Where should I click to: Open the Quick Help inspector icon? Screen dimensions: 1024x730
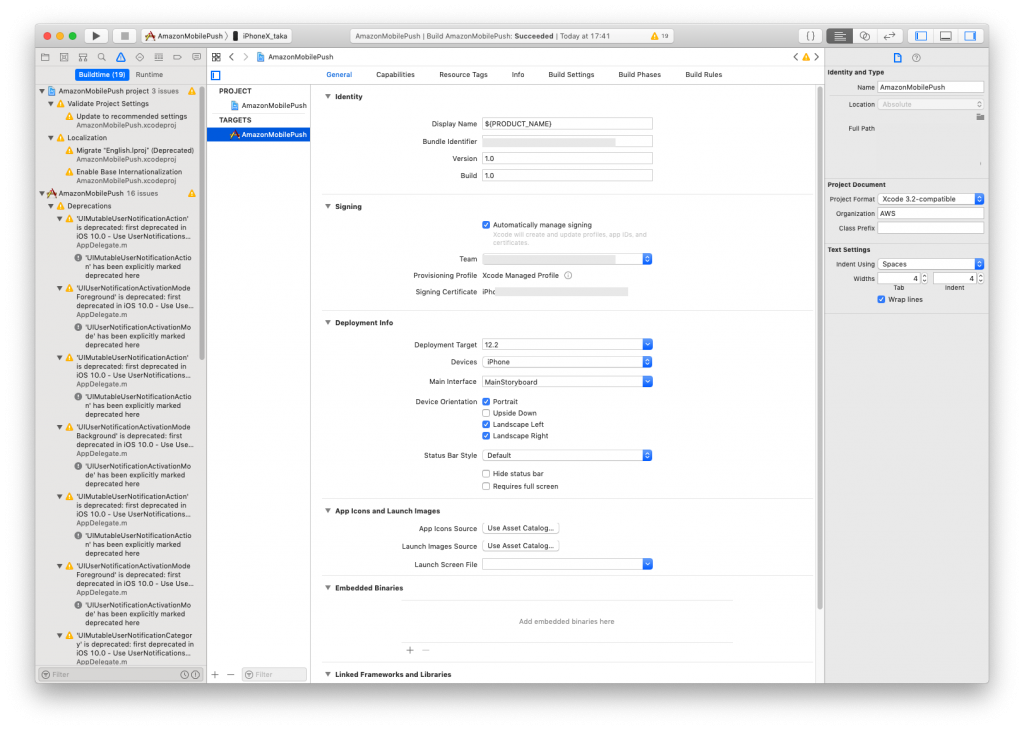pos(916,57)
